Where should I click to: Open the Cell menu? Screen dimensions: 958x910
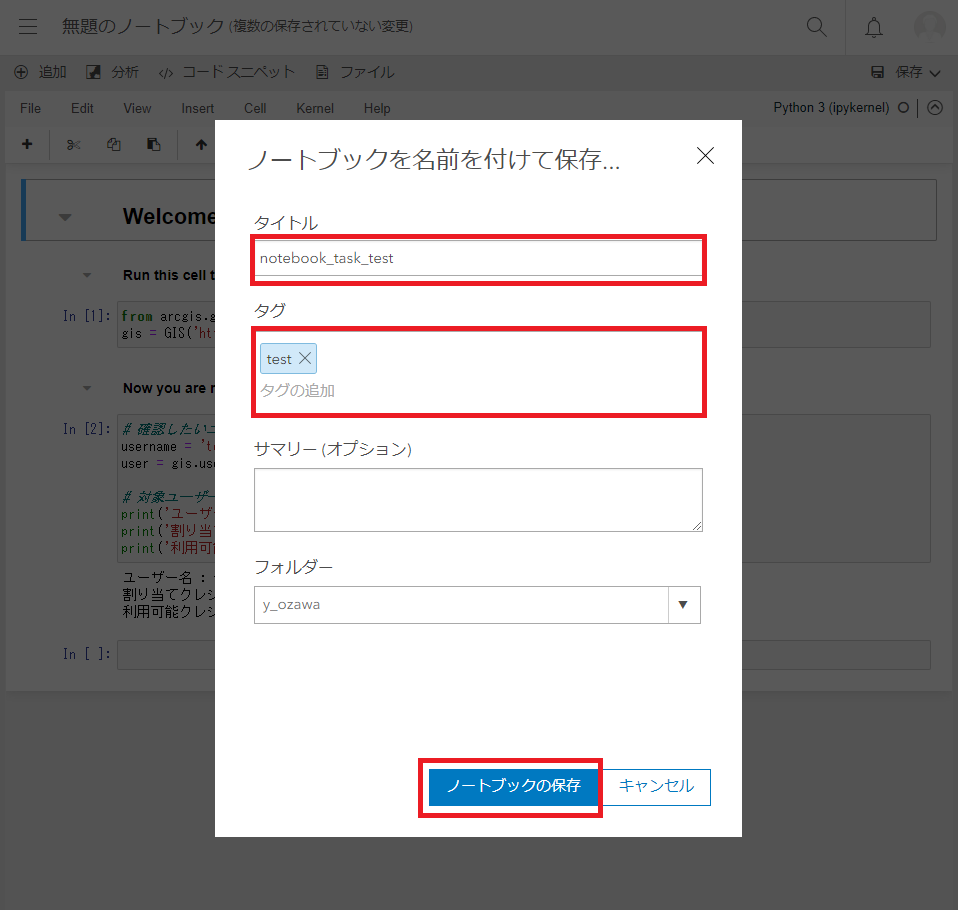tap(255, 108)
